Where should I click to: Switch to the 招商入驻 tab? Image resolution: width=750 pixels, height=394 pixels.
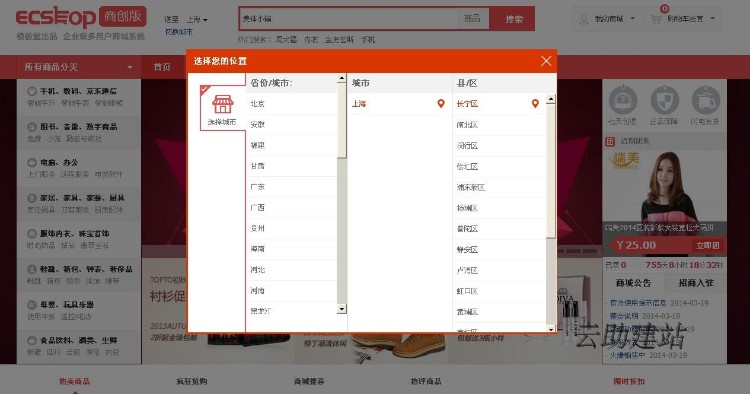click(x=696, y=283)
